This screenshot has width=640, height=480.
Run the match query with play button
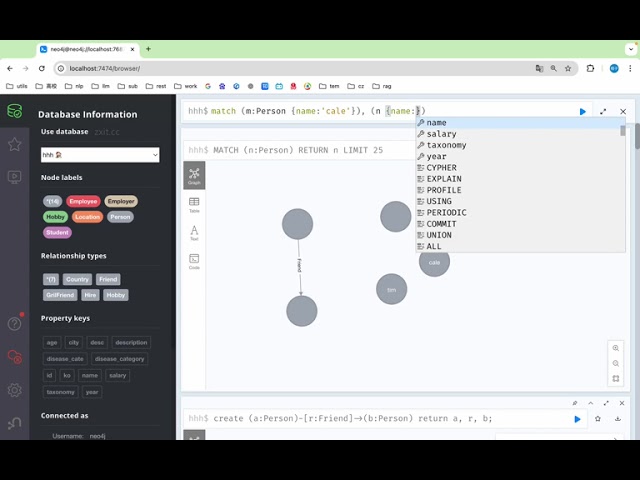tap(583, 112)
